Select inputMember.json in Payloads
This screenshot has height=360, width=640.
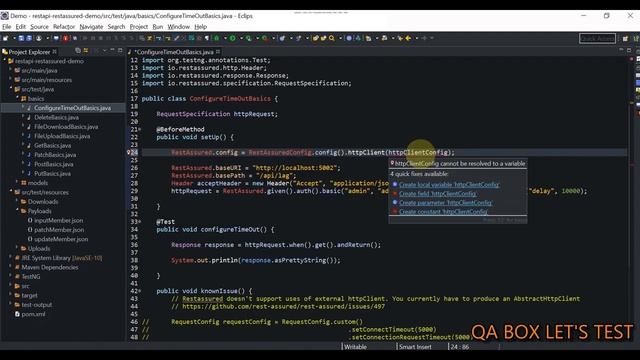pyautogui.click(x=58, y=220)
